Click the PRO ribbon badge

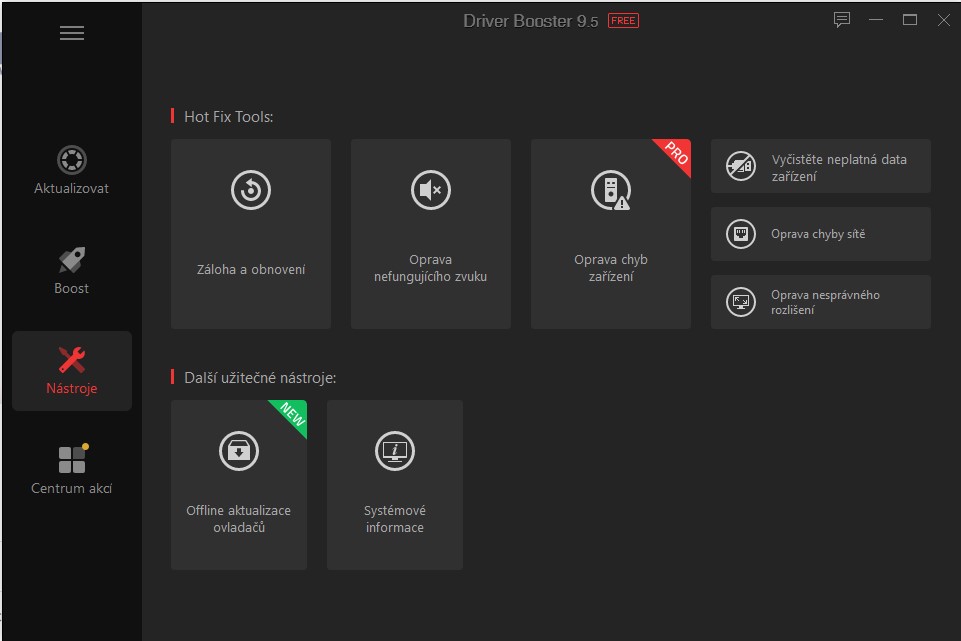coord(675,154)
